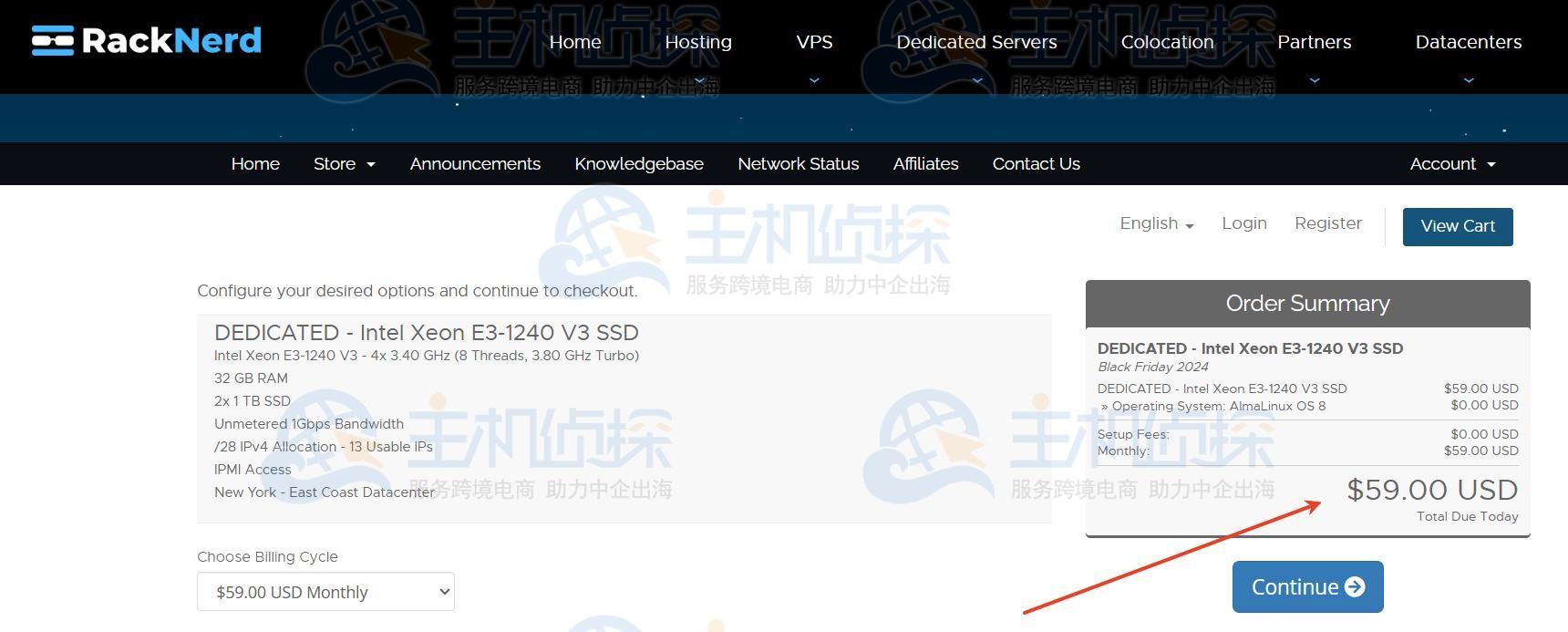Click the Register link

point(1328,223)
